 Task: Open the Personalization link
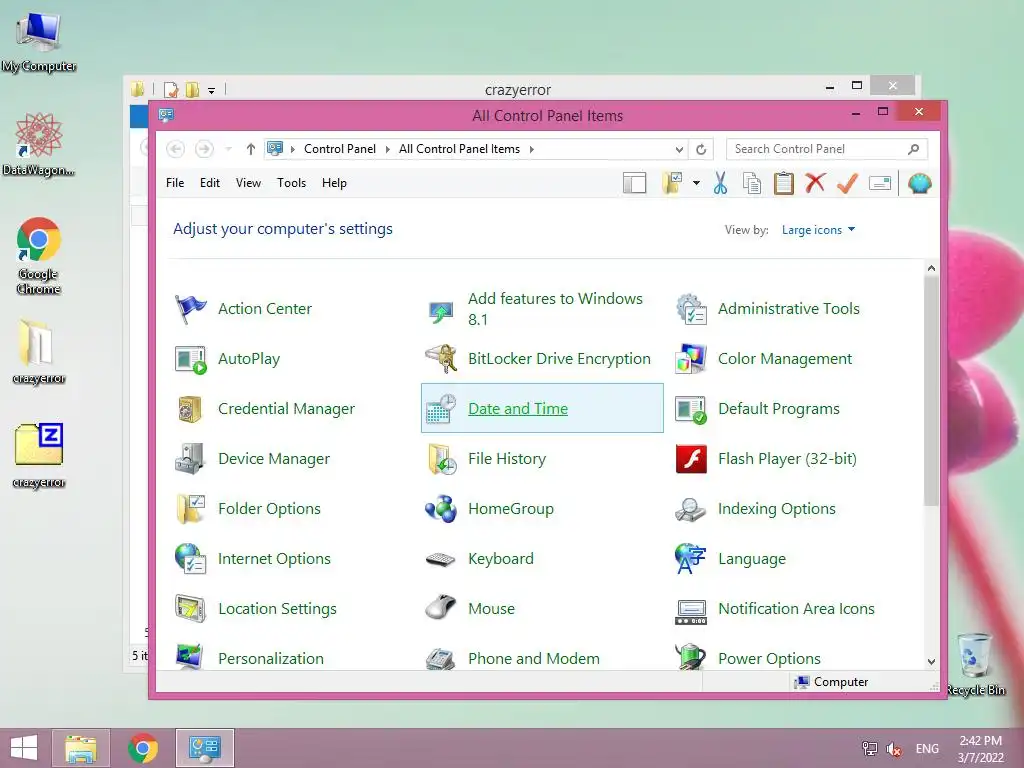click(x=271, y=658)
